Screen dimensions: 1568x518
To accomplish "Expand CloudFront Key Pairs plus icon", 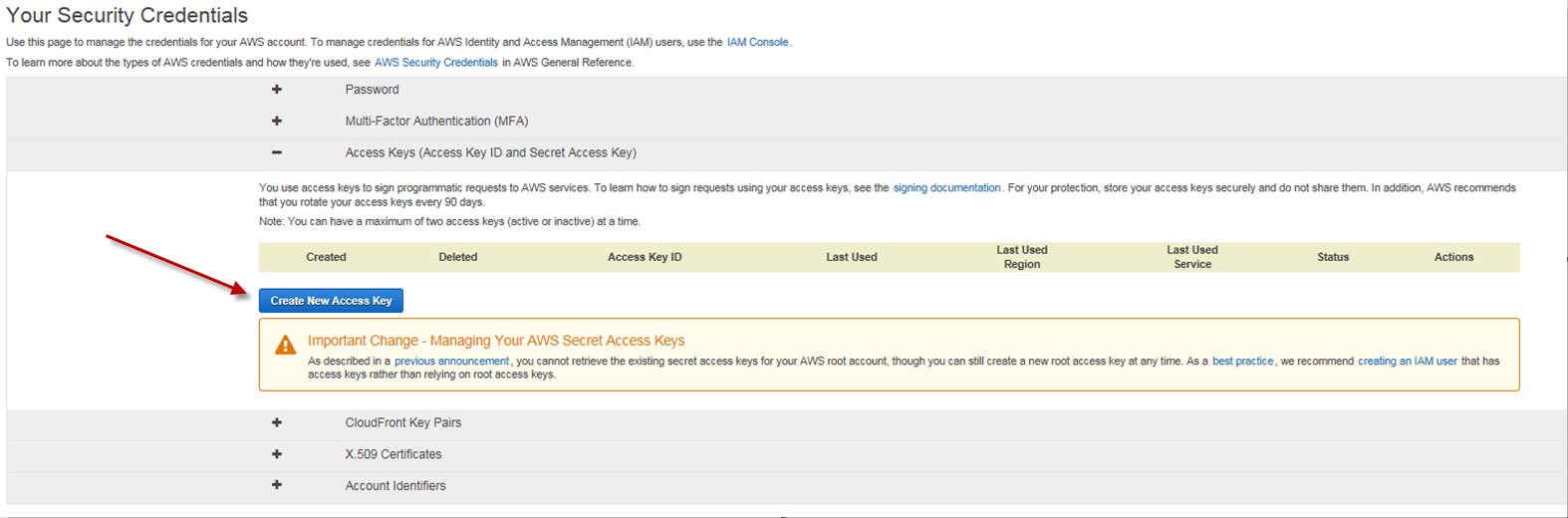I will [277, 422].
